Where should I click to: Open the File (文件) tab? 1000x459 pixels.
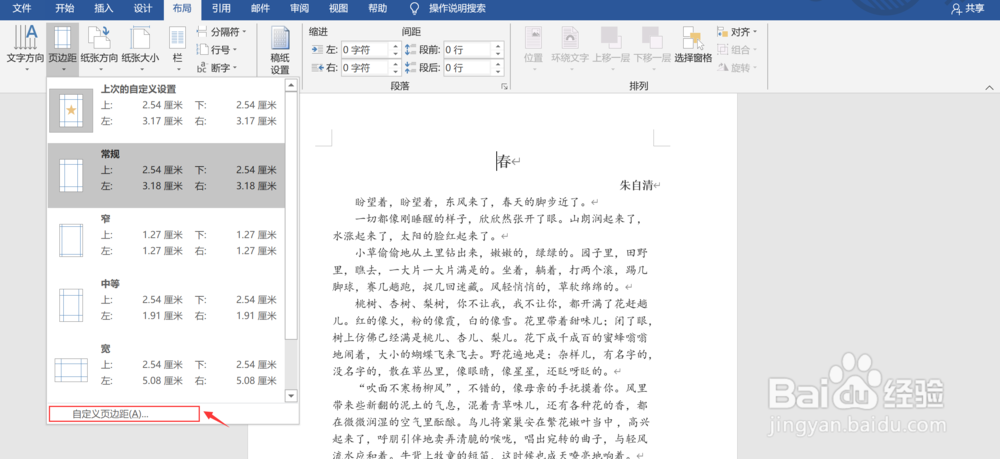[x=22, y=8]
